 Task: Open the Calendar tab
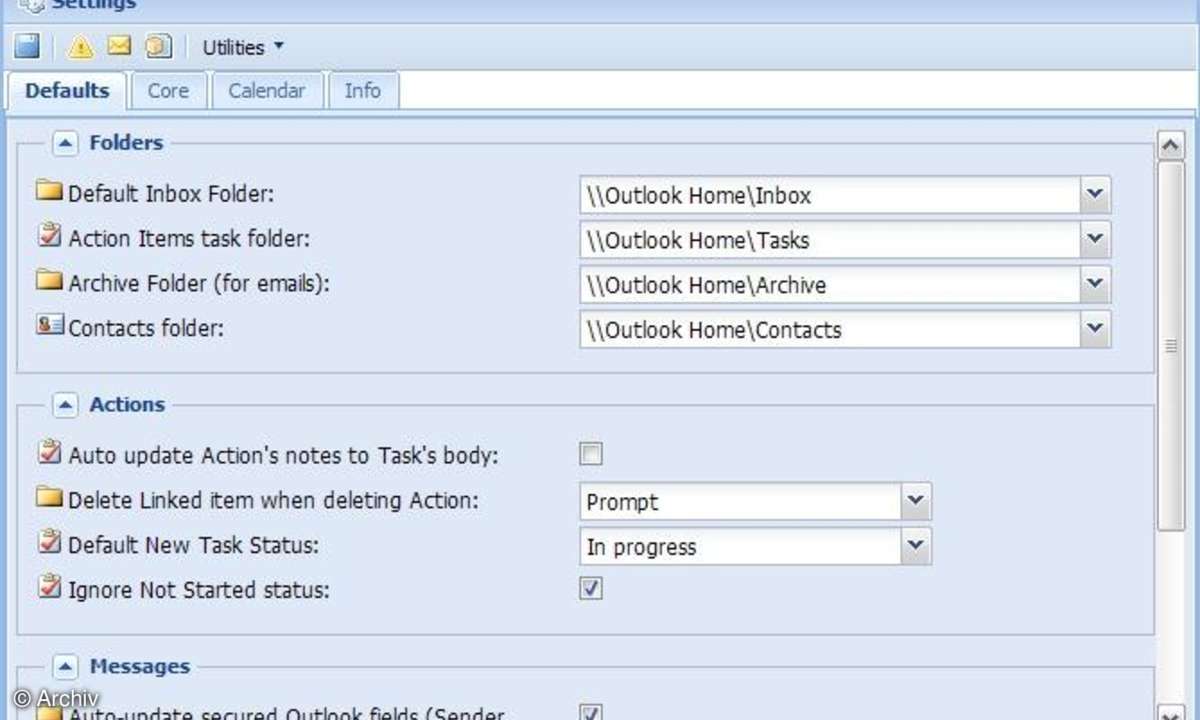[266, 90]
